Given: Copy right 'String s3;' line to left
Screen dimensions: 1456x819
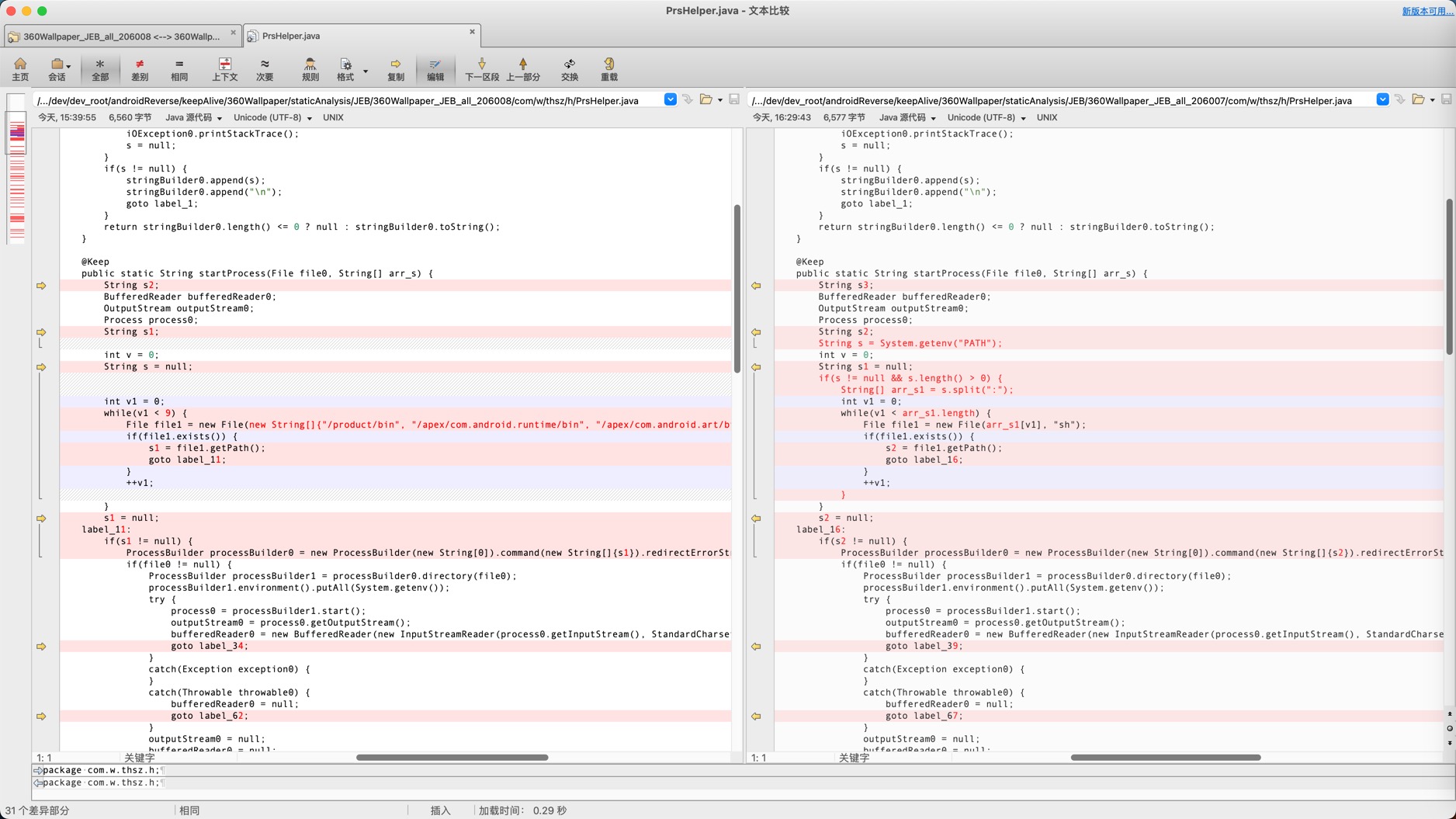Looking at the screenshot, I should tap(756, 286).
